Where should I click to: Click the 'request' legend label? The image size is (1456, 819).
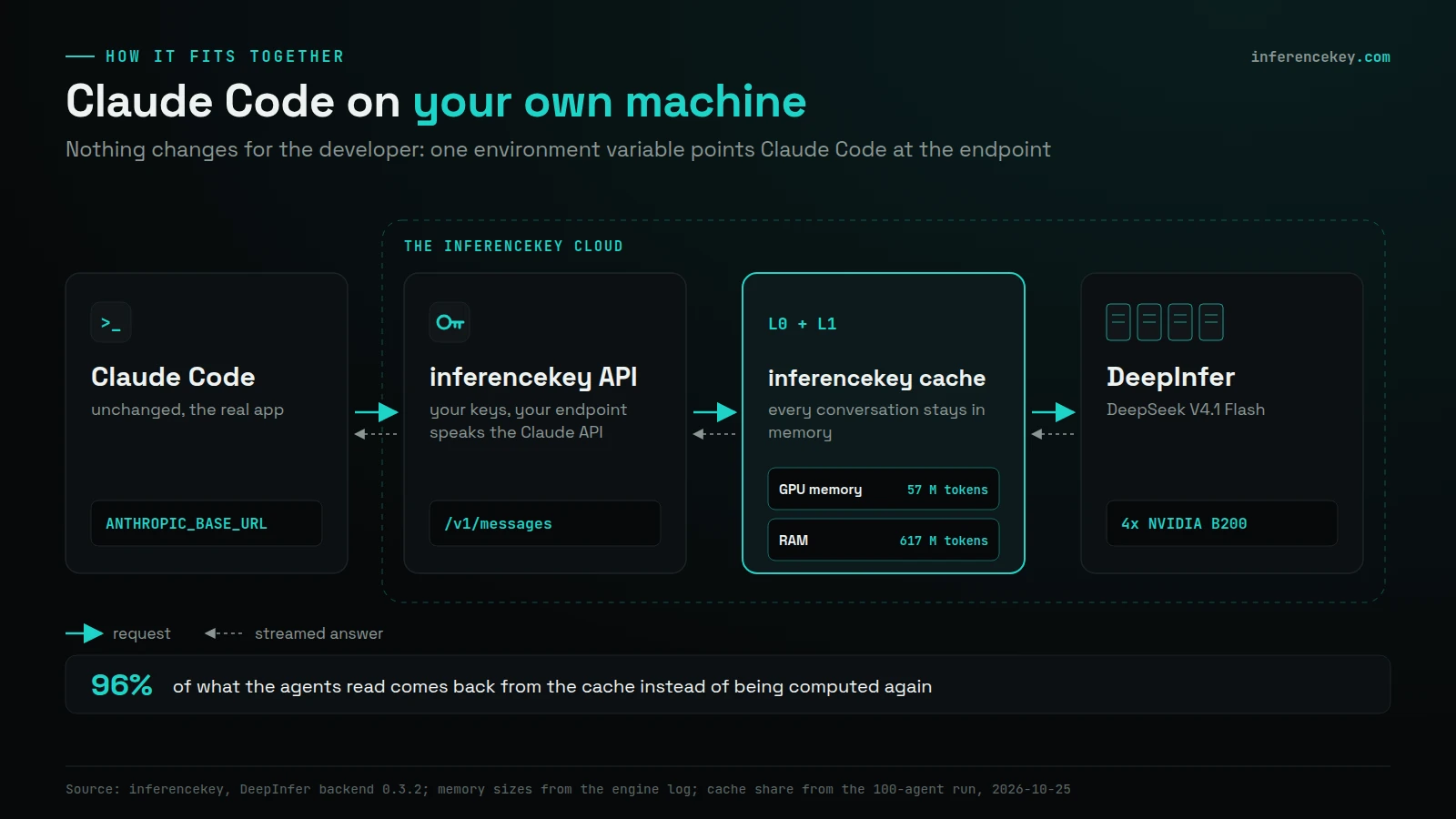tap(141, 633)
